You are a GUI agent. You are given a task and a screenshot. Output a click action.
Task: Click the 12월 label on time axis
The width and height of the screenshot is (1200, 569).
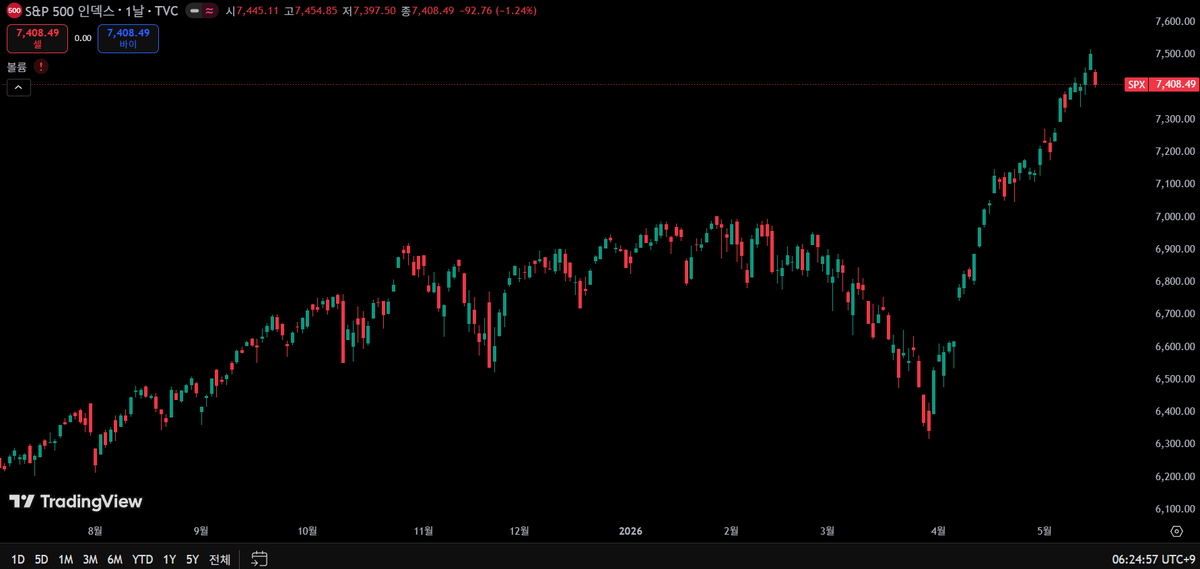coord(519,531)
